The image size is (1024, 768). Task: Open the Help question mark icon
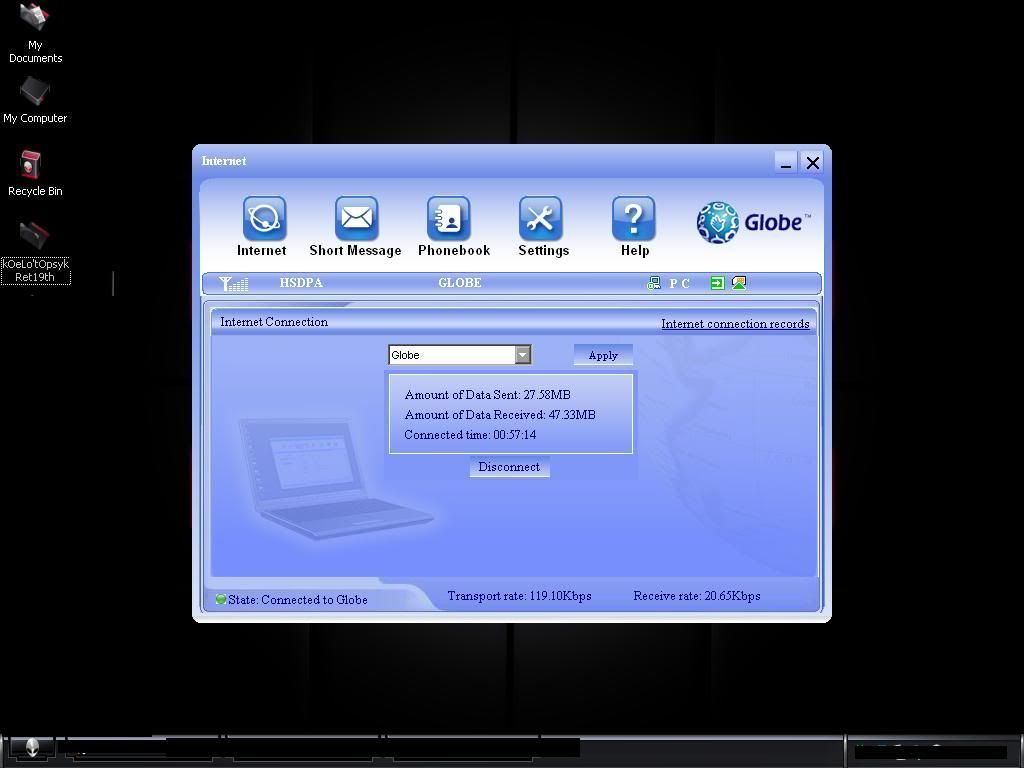[x=633, y=218]
